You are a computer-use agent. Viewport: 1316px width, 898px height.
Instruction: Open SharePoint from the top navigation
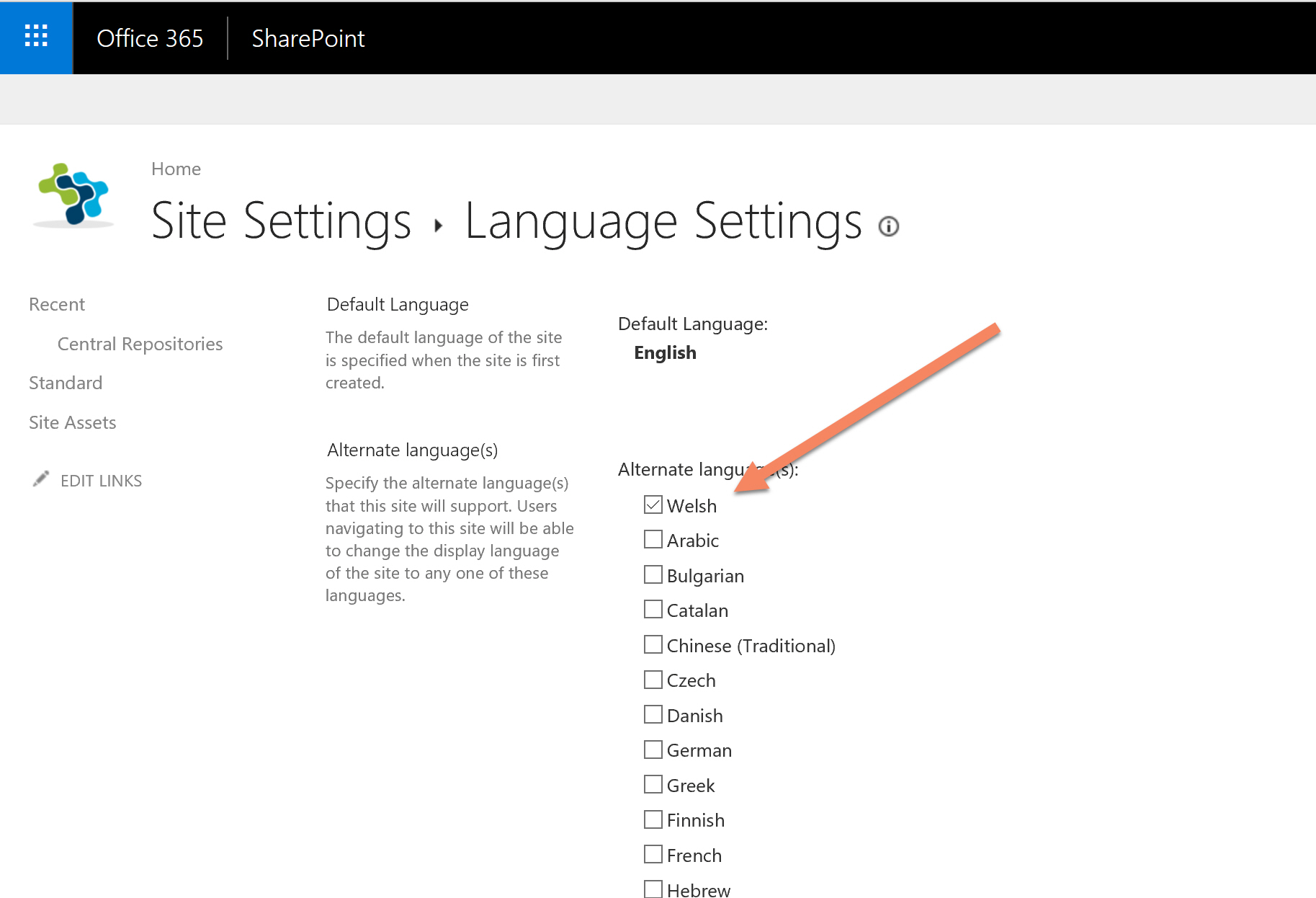point(308,38)
